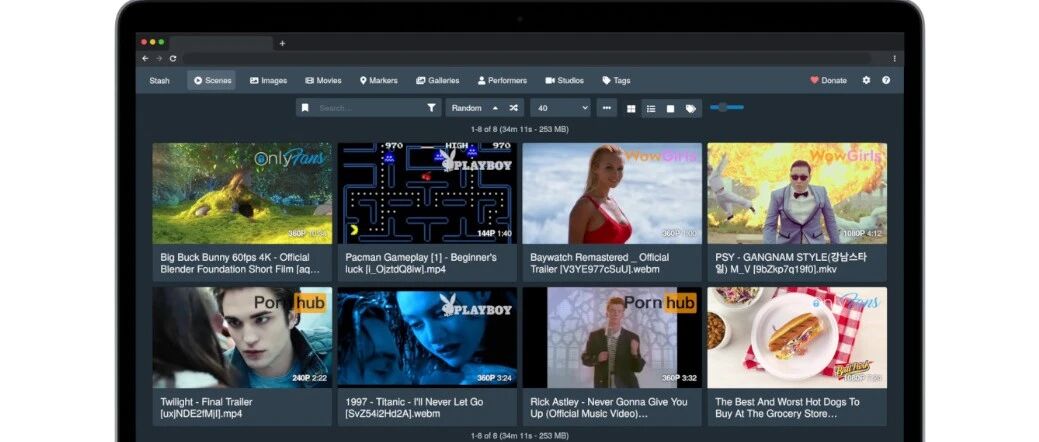Open Big Buck Bunny scene thumbnail
The height and width of the screenshot is (442, 1039).
(x=242, y=193)
